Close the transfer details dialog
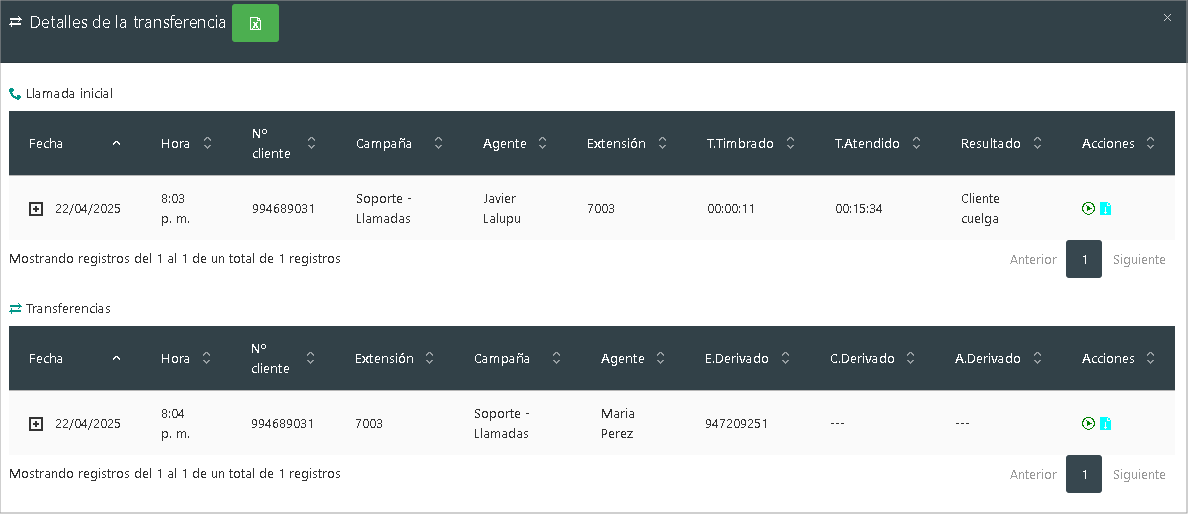 [1167, 17]
